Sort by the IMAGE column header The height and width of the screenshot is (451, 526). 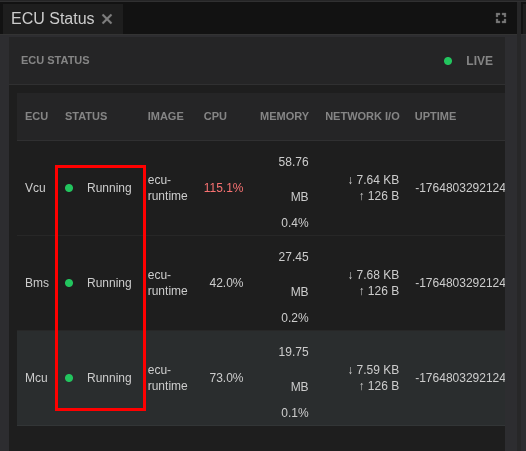pos(166,116)
